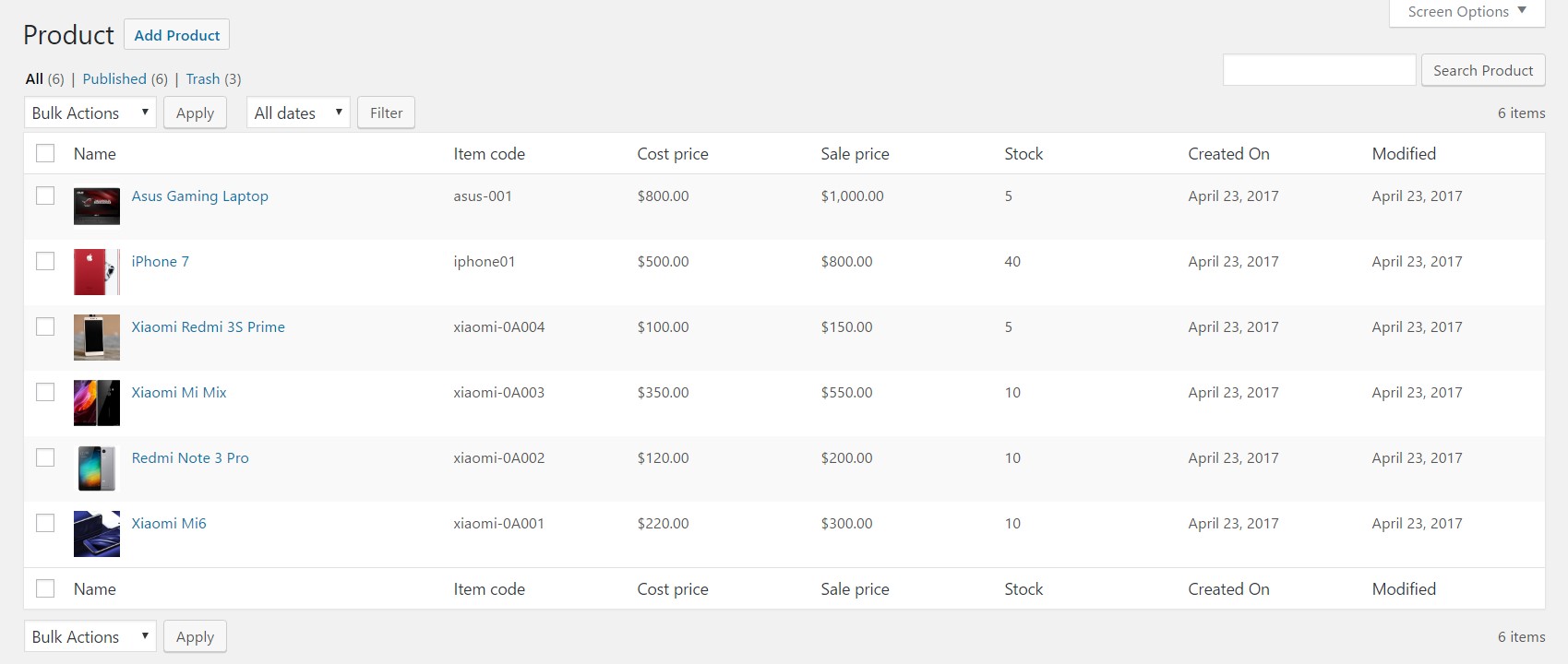Open the Trash products view
1568x664 pixels.
[x=203, y=79]
